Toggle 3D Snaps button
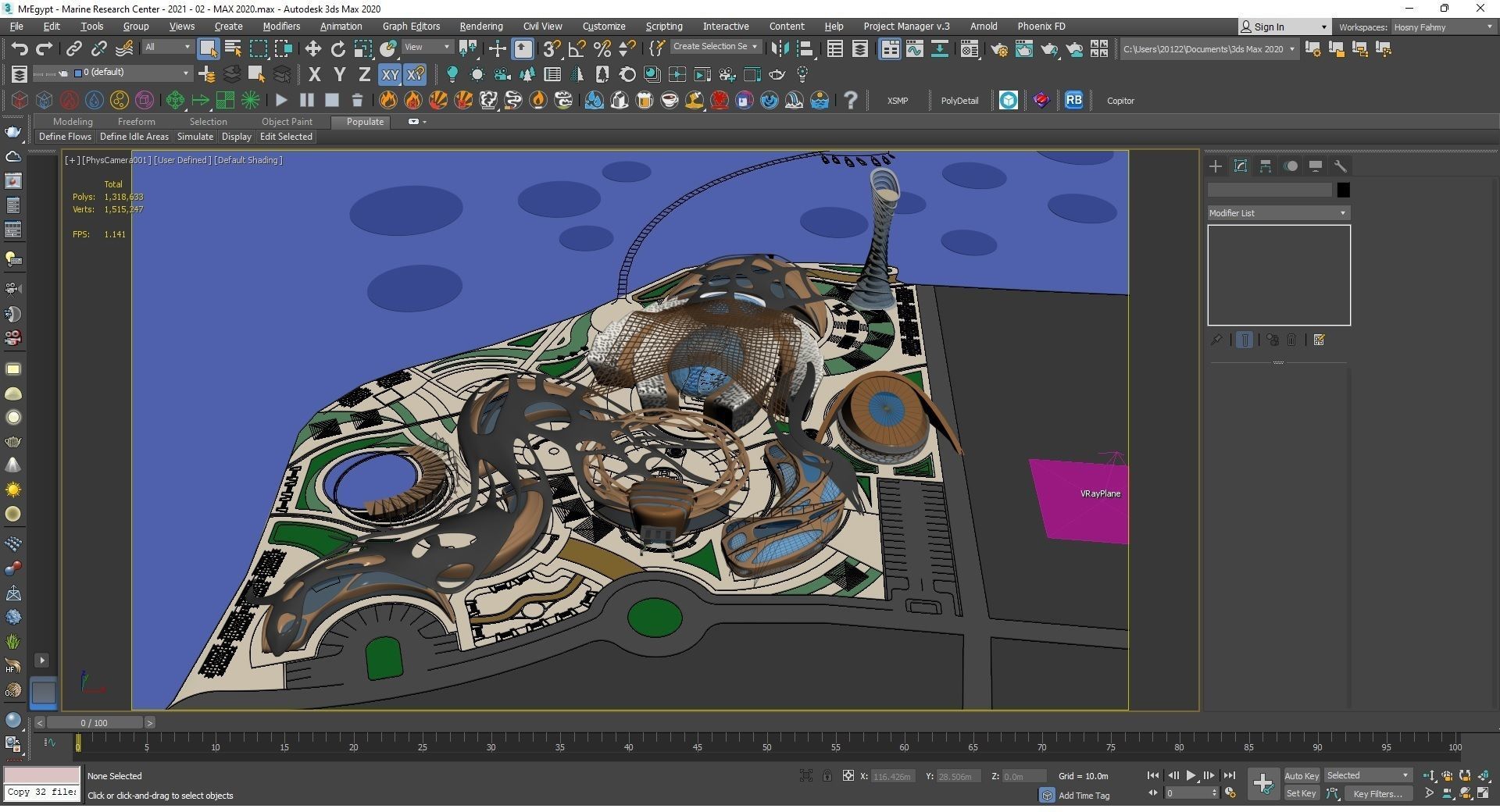1500x812 pixels. point(552,49)
